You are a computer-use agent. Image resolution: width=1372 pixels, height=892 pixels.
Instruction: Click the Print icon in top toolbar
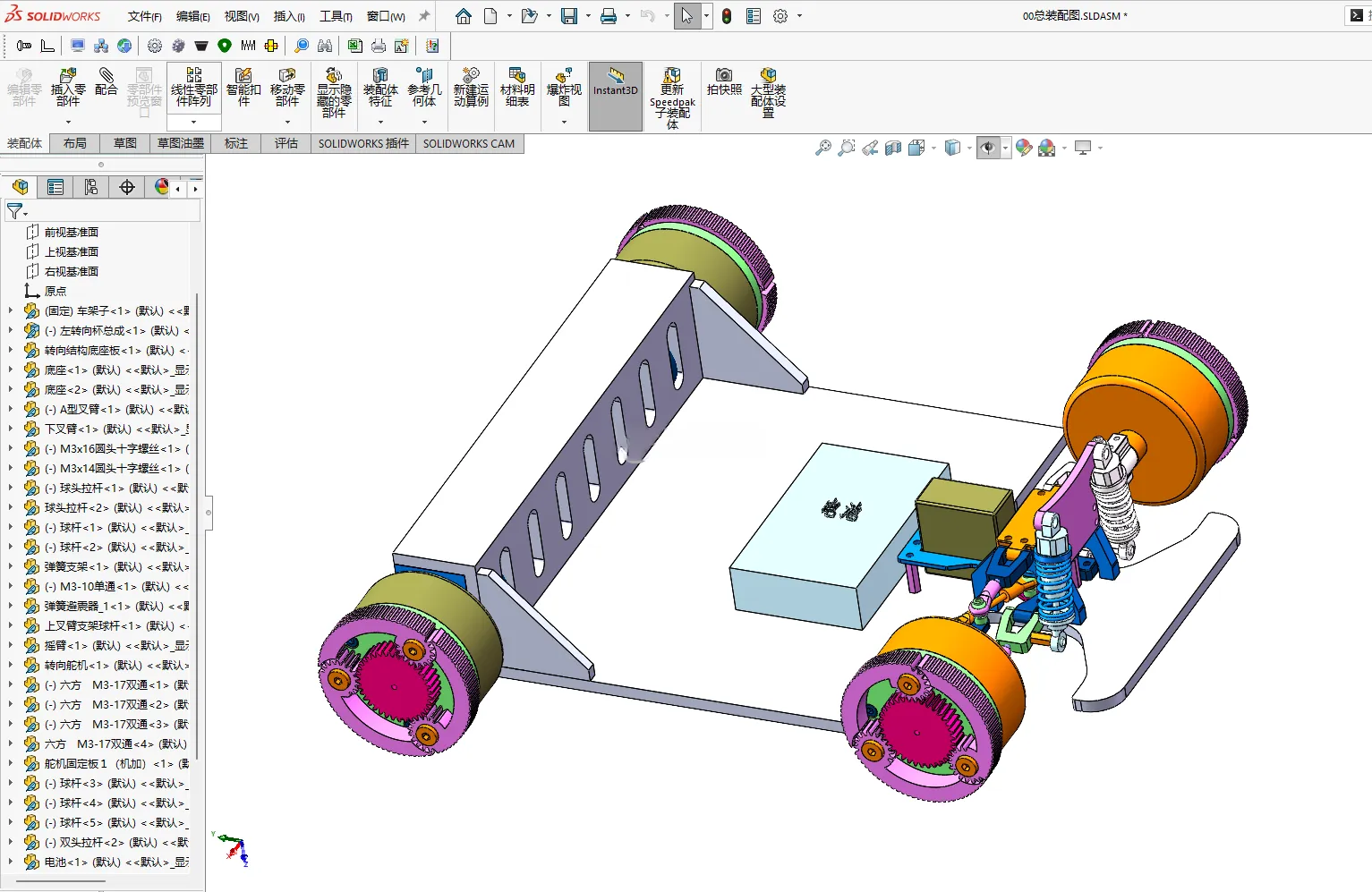tap(609, 16)
